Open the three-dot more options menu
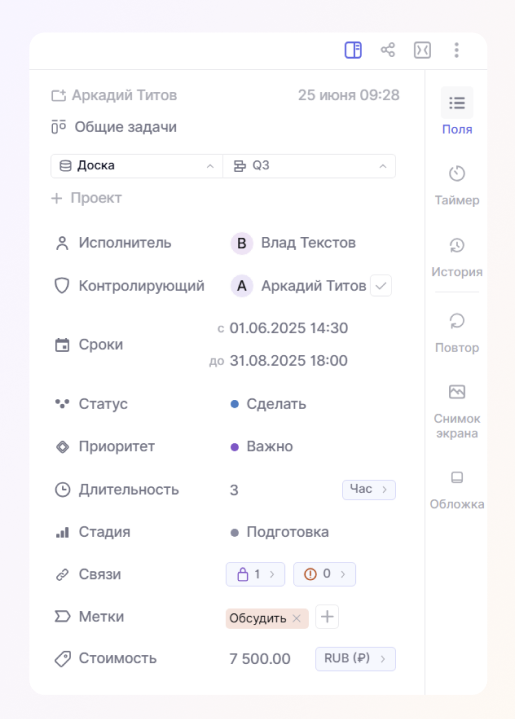 (456, 50)
